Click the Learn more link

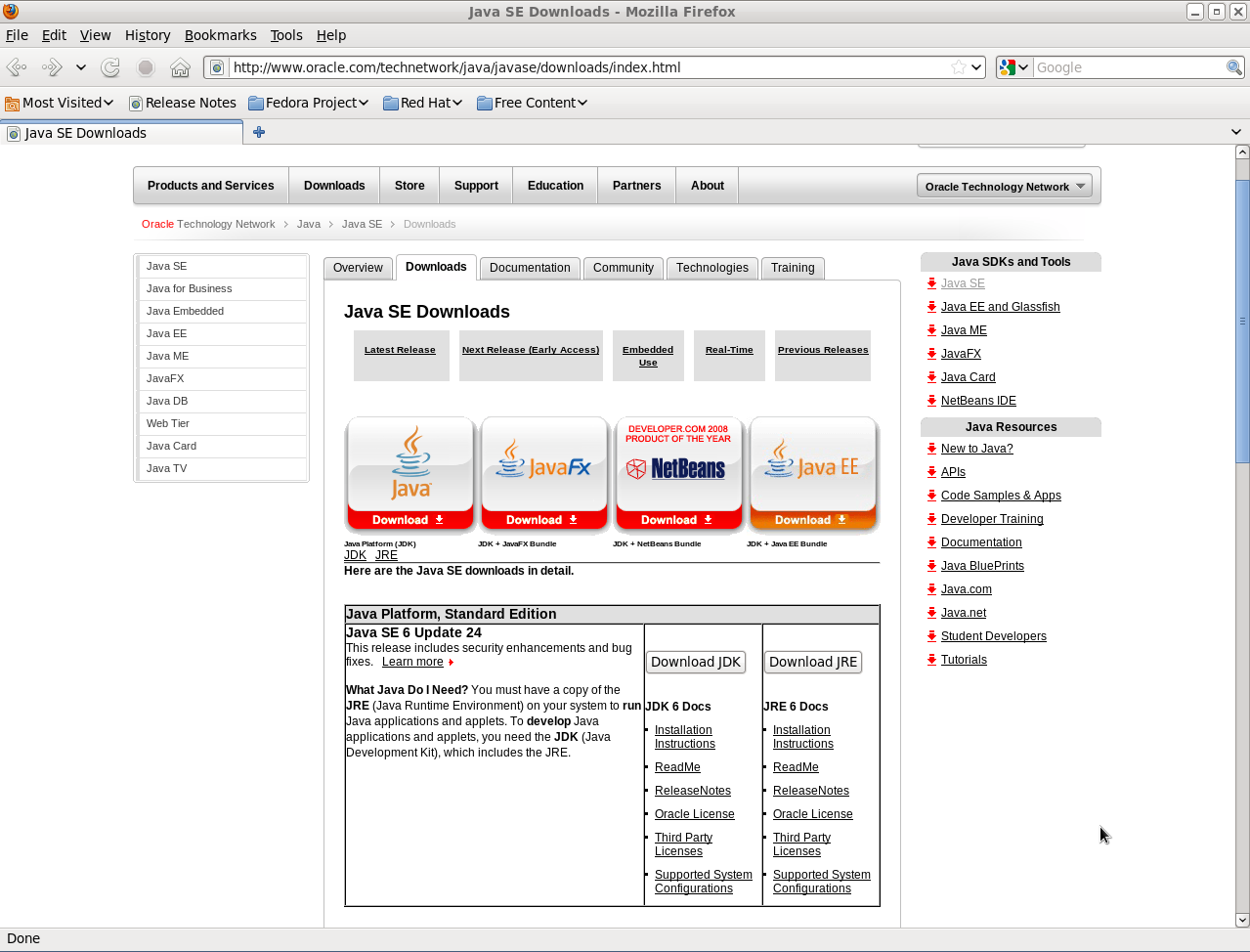[412, 662]
